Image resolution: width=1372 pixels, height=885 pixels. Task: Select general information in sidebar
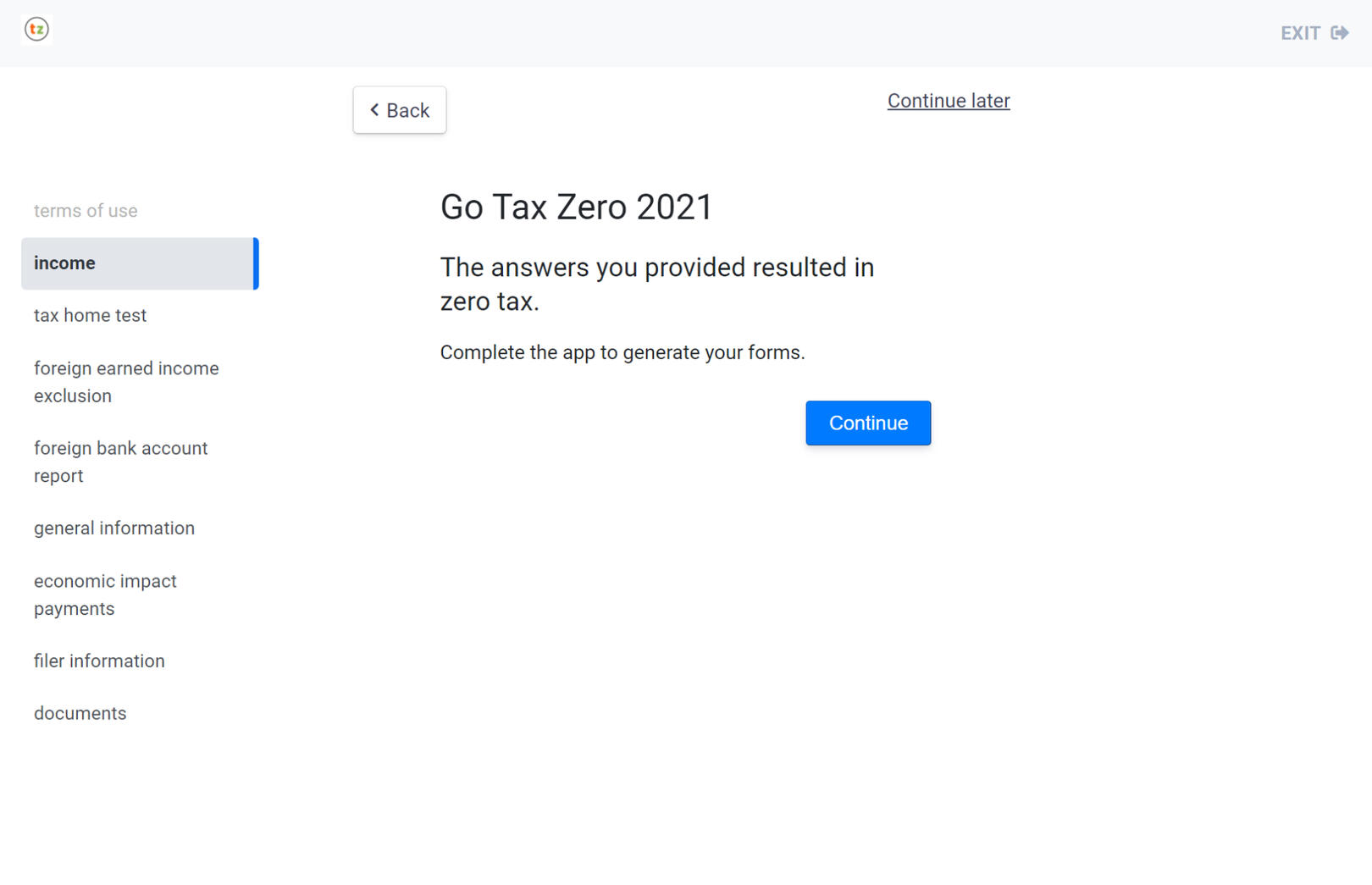tap(114, 528)
